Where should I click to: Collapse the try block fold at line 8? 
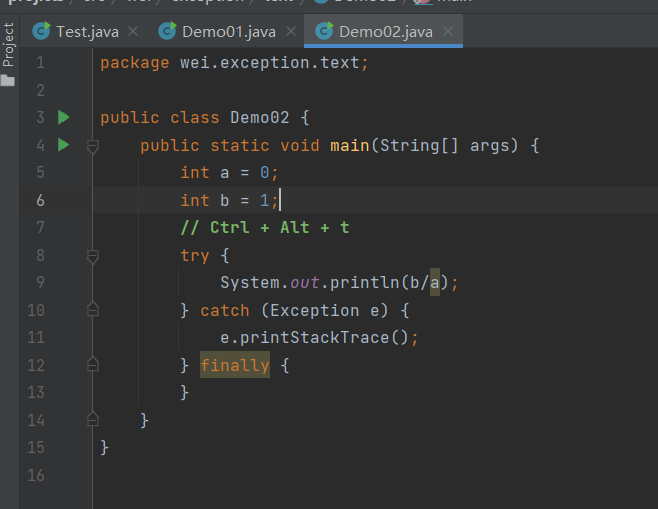coord(93,256)
